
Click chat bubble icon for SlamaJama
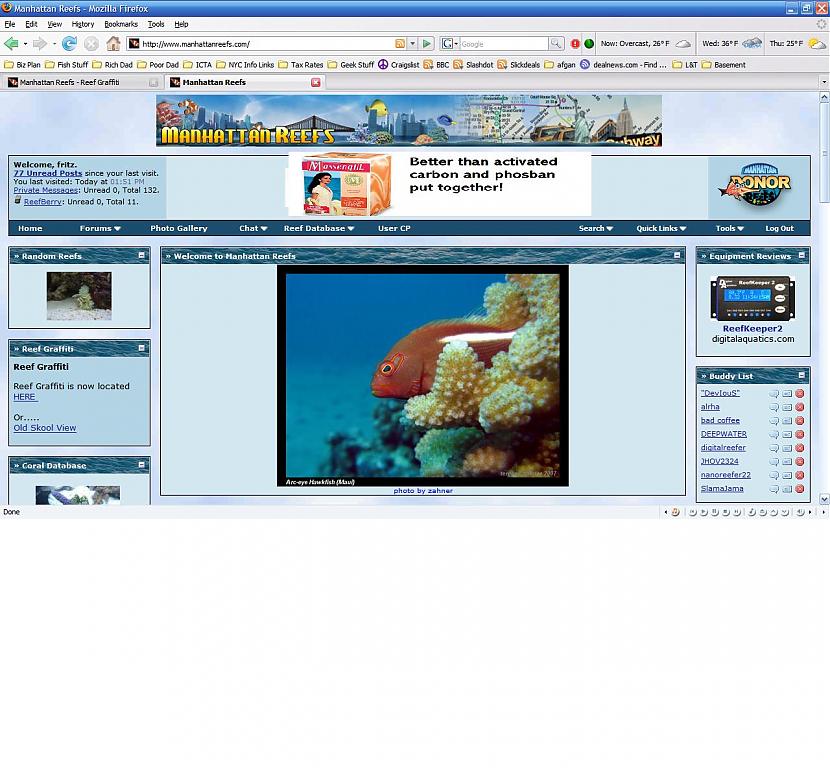774,489
